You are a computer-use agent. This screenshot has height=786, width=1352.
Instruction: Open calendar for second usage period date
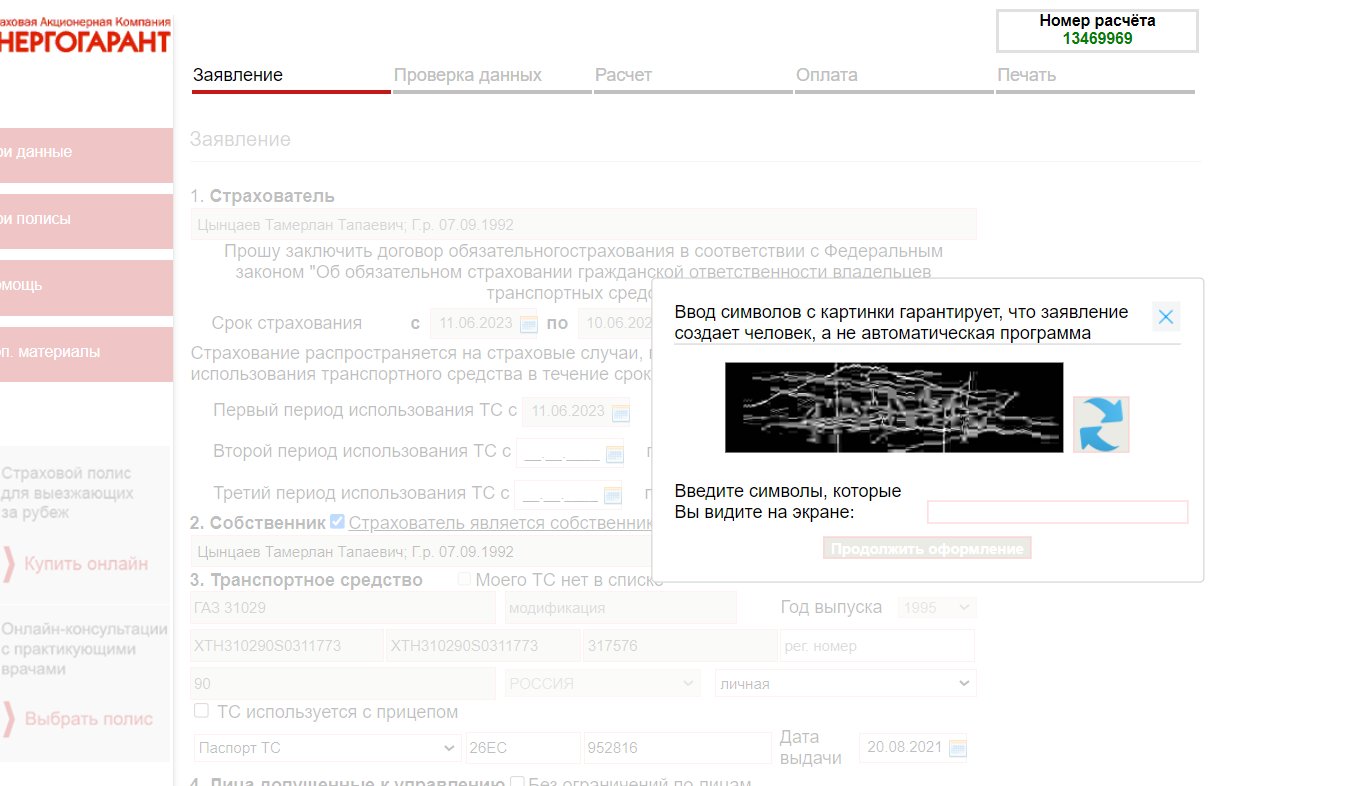click(614, 454)
